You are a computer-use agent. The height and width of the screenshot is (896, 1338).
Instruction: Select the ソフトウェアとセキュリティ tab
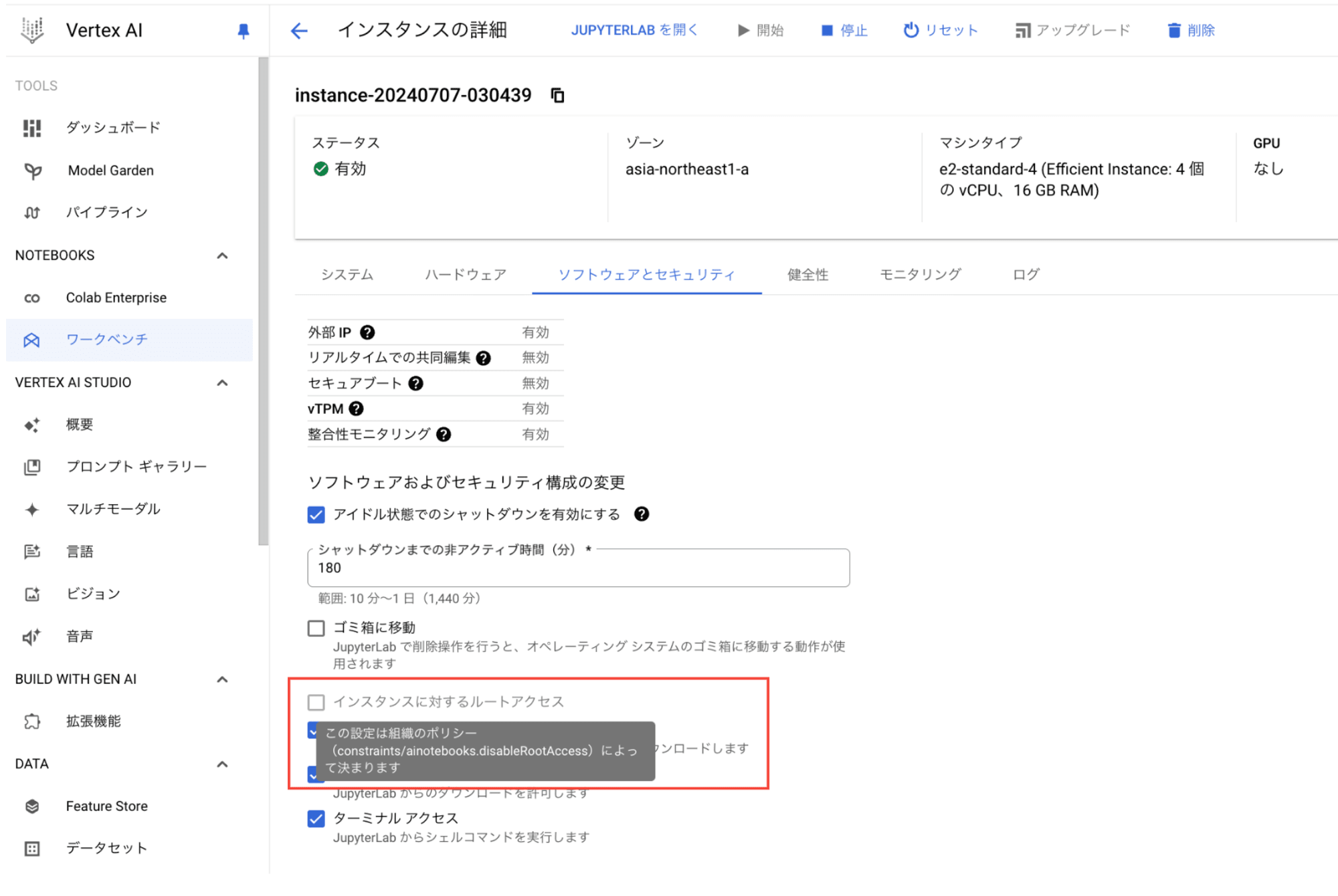tap(647, 275)
